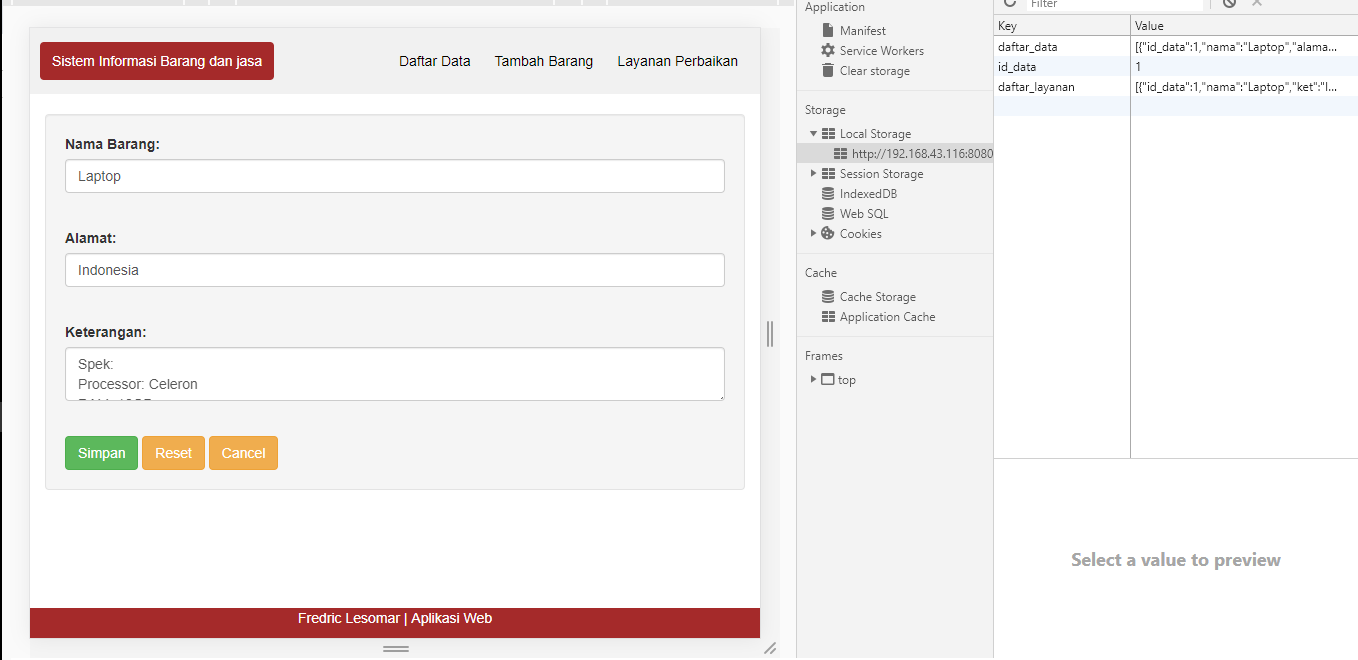The image size is (1358, 660).
Task: Click the storage Filter box
Action: (1115, 4)
